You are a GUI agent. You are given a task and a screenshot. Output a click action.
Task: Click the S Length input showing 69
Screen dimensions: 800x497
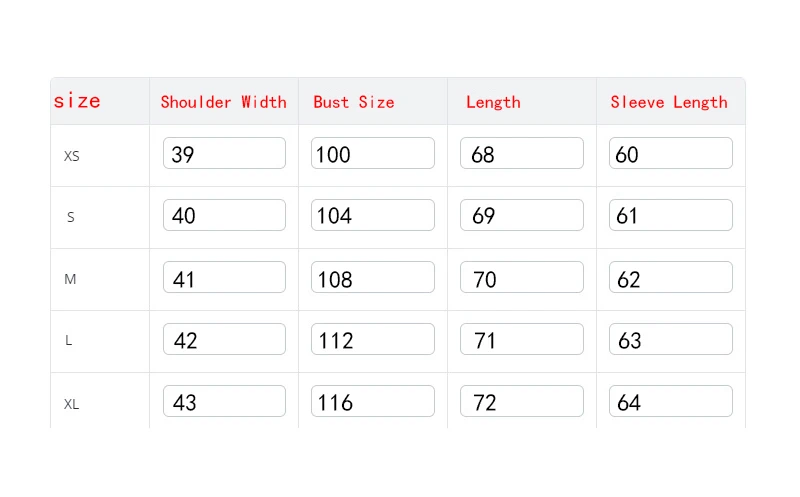pyautogui.click(x=522, y=216)
